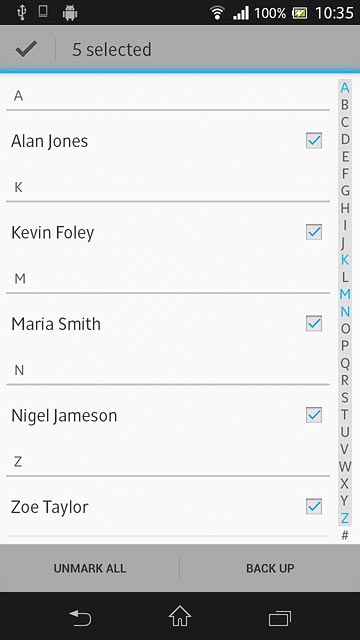Jump to letter Z in alphabet index

(x=345, y=518)
